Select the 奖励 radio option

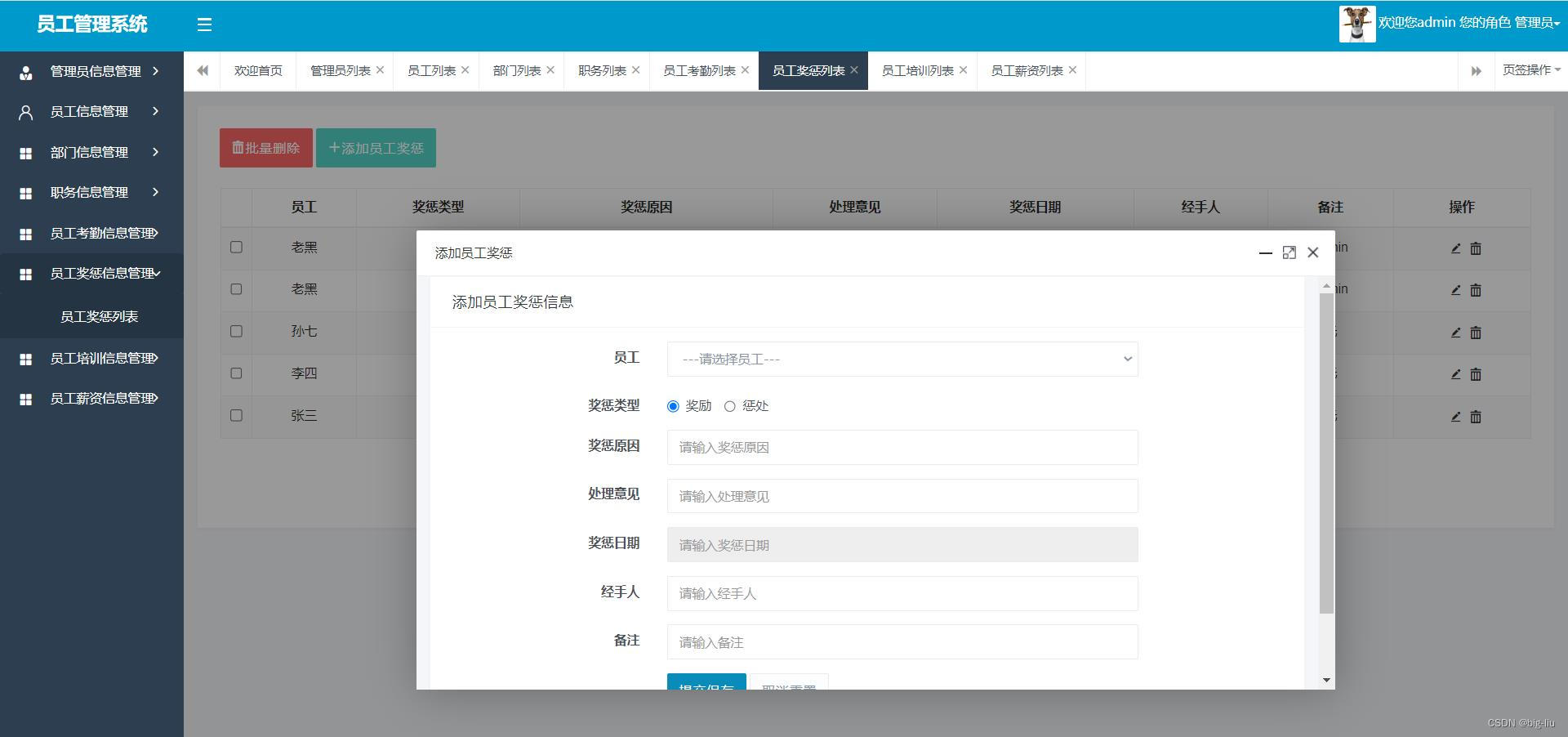coord(673,406)
